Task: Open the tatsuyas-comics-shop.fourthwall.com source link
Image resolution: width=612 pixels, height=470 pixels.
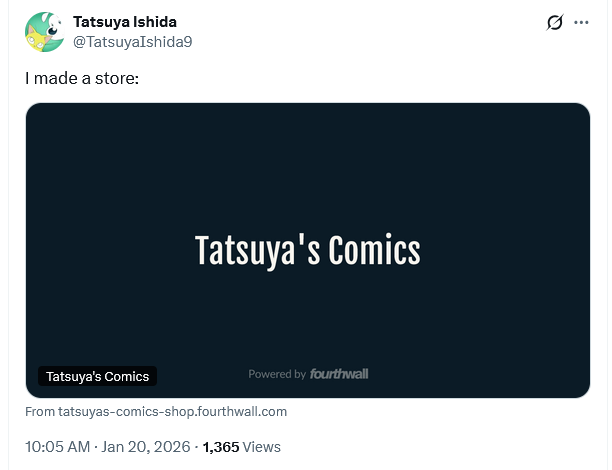Action: click(173, 411)
